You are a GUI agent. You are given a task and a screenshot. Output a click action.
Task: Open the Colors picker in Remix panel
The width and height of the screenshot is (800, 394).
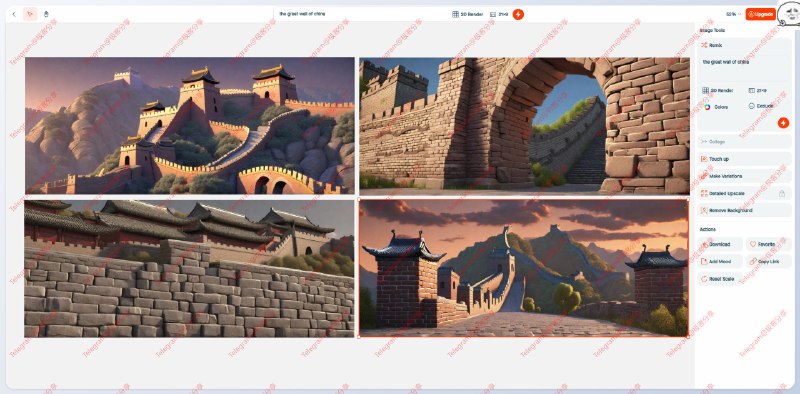click(x=716, y=107)
